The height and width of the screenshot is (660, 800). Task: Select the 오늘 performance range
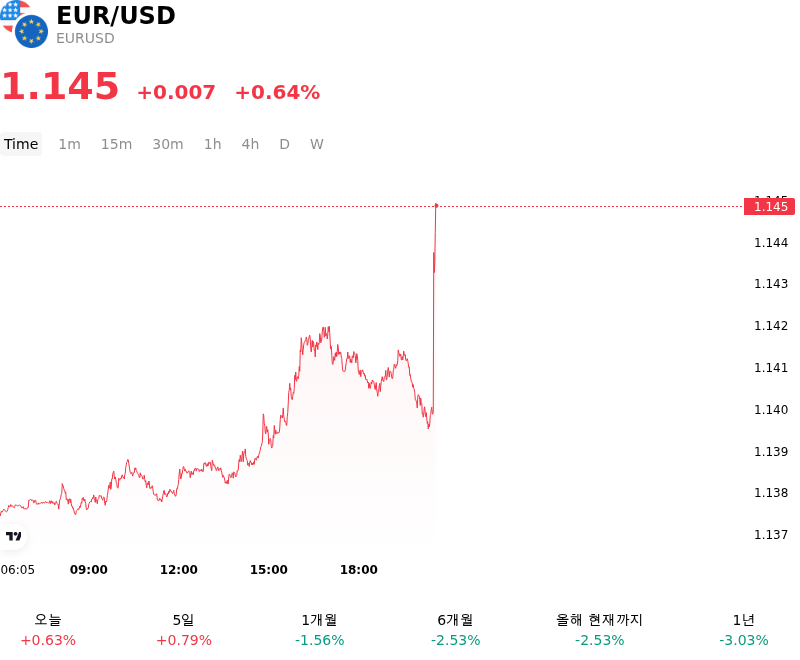coord(48,630)
